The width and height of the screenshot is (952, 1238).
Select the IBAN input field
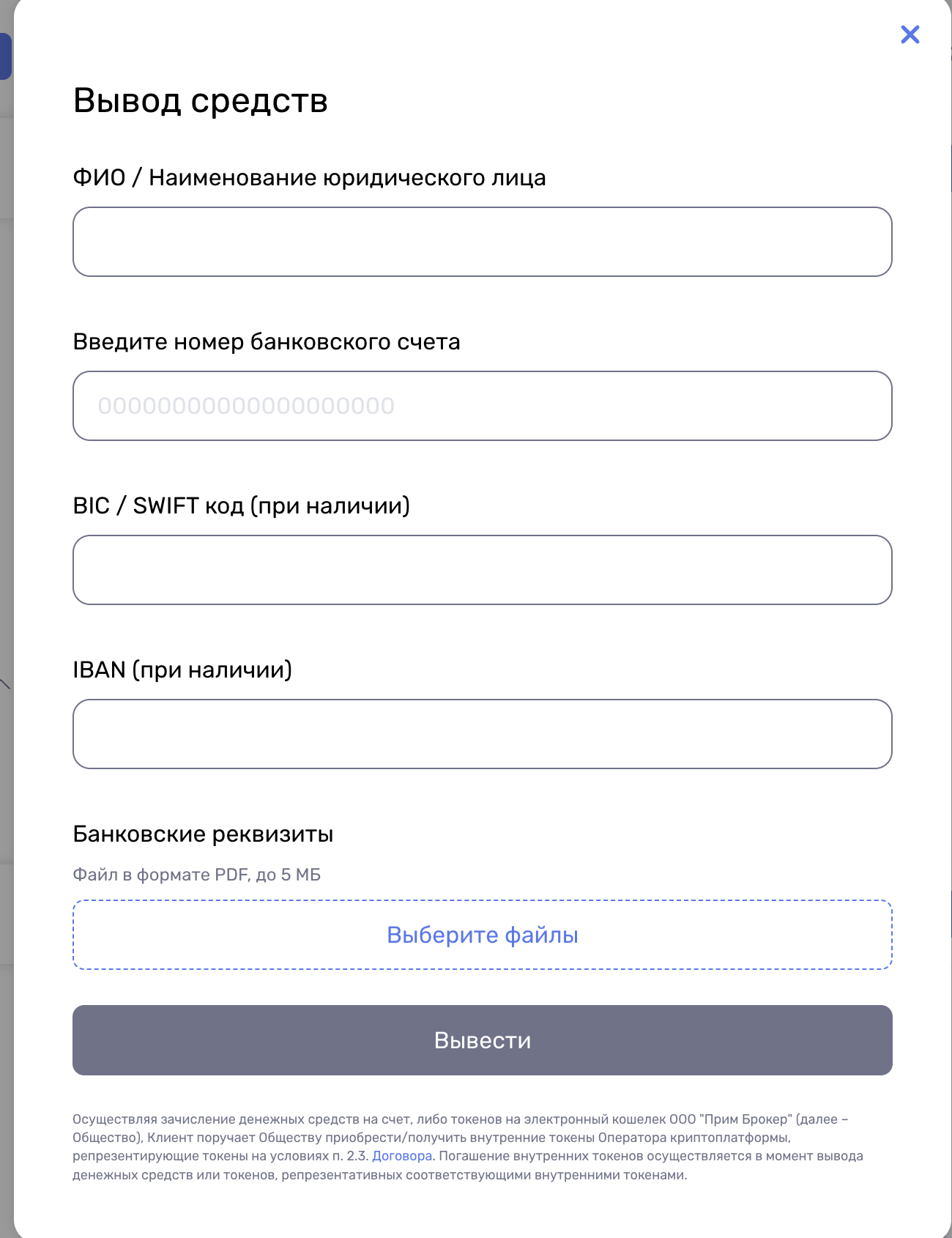(482, 734)
